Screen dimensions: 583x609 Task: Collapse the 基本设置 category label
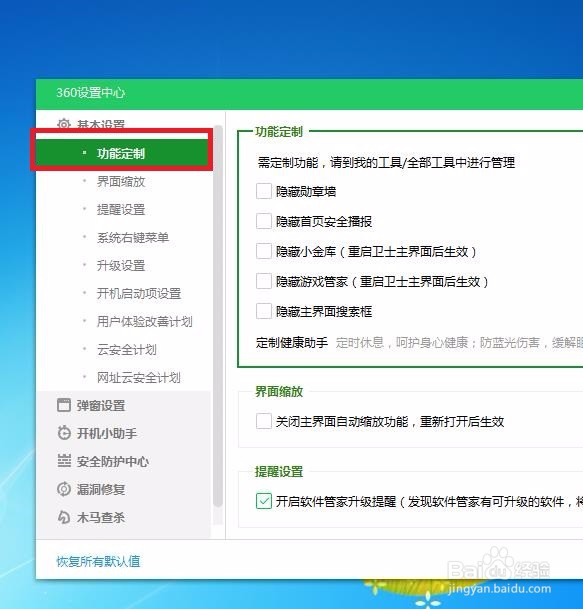tap(101, 124)
